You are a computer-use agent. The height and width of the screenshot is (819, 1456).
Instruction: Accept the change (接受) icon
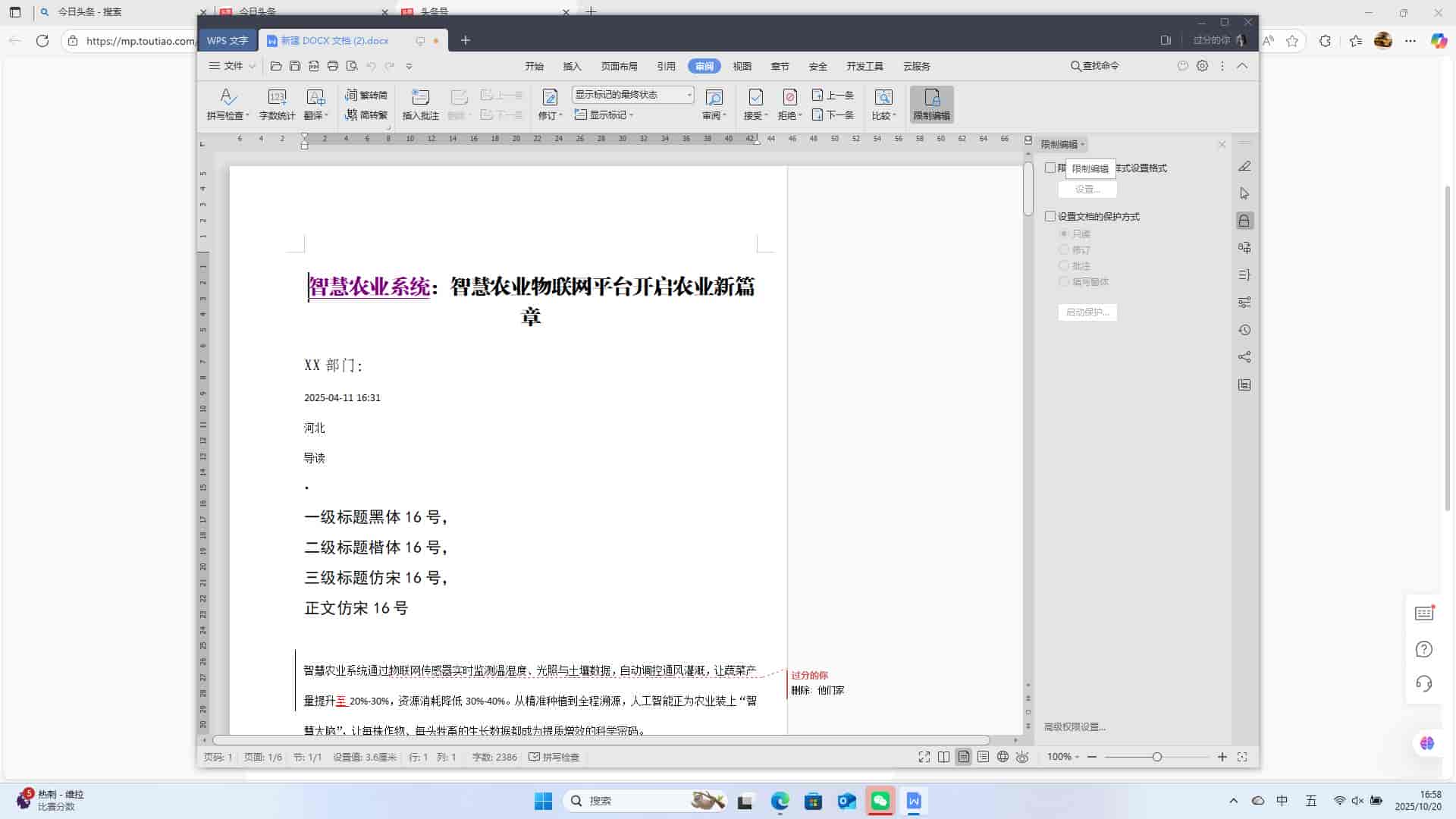tap(755, 97)
